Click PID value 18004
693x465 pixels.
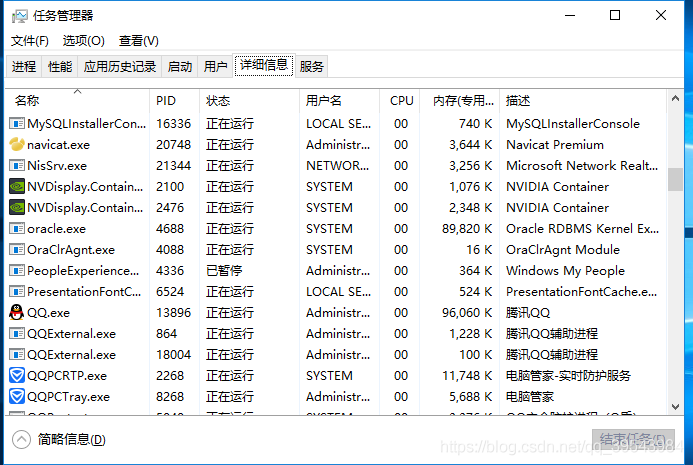point(173,354)
